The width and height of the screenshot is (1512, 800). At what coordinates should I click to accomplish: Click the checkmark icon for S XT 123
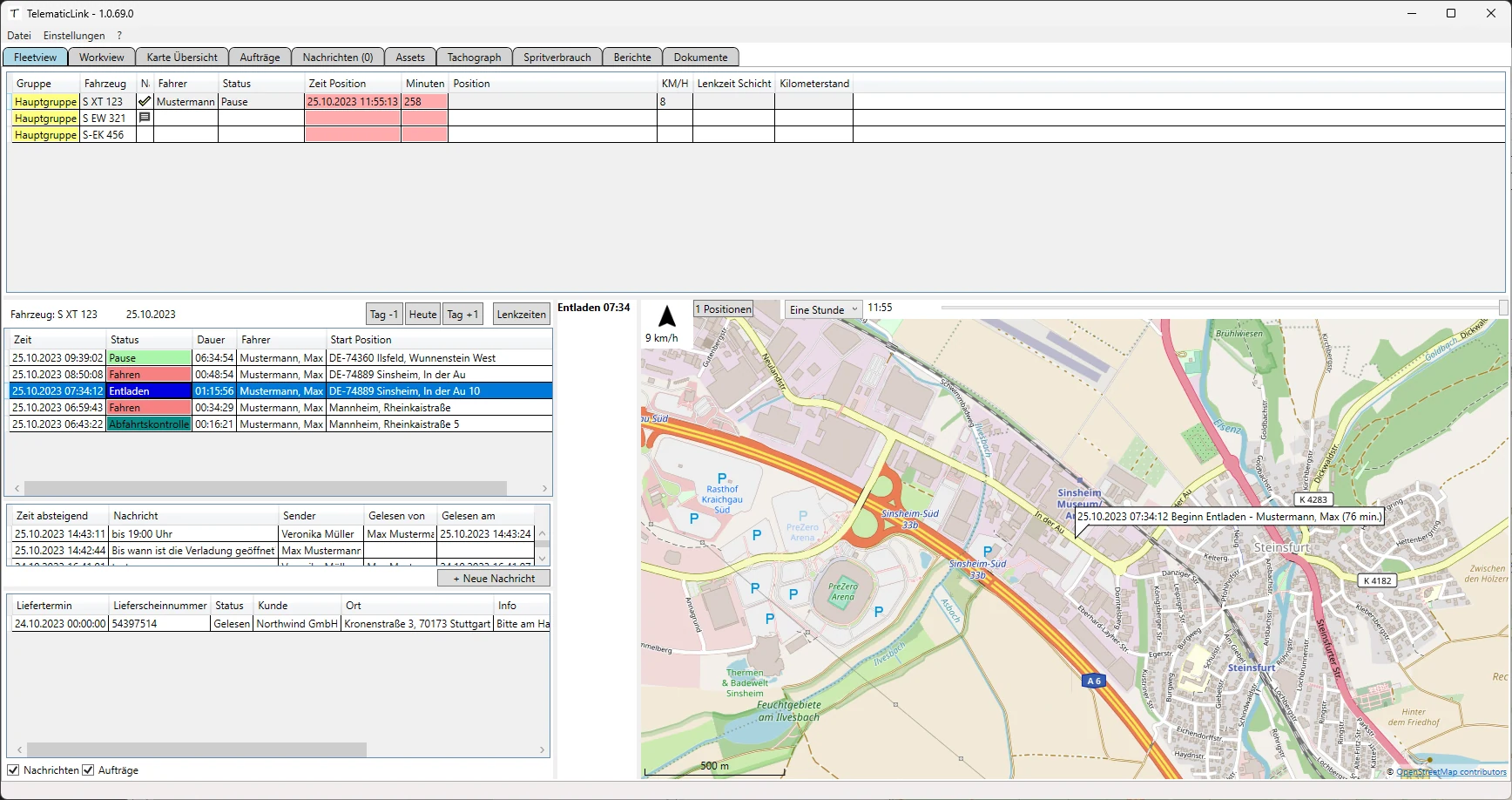[145, 101]
